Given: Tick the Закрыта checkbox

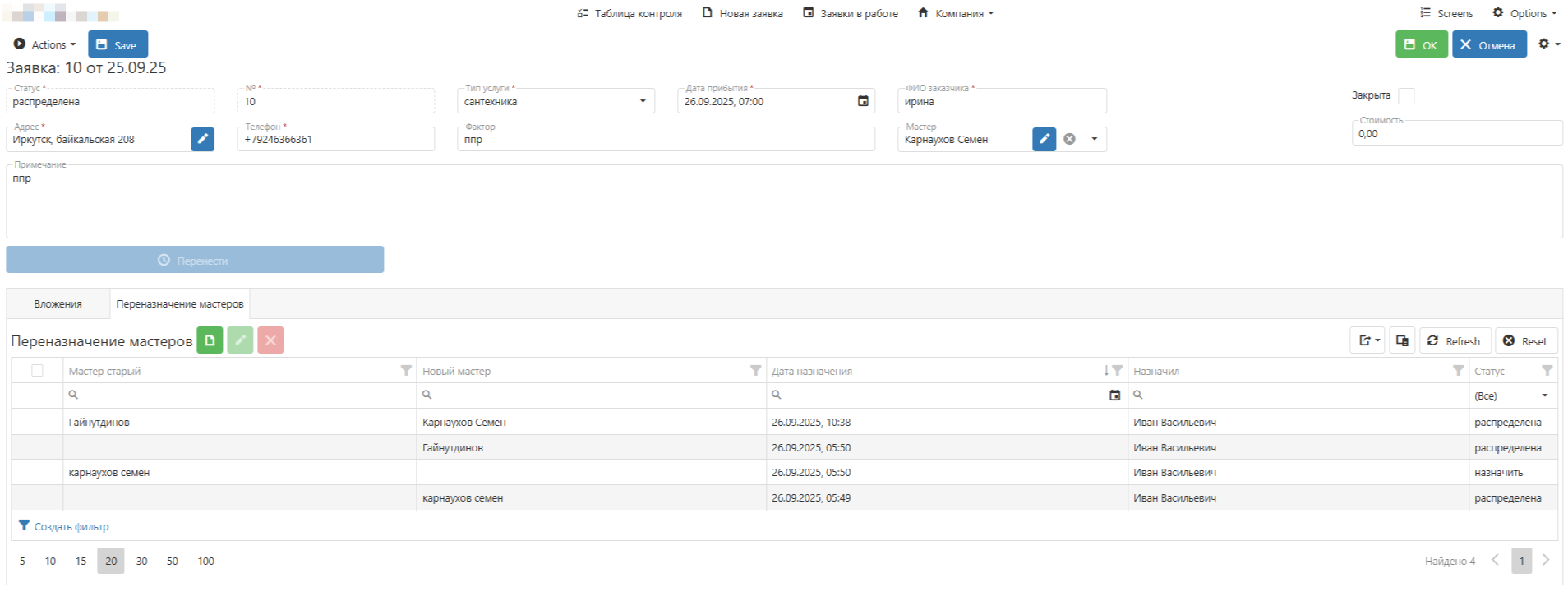Looking at the screenshot, I should (1406, 95).
